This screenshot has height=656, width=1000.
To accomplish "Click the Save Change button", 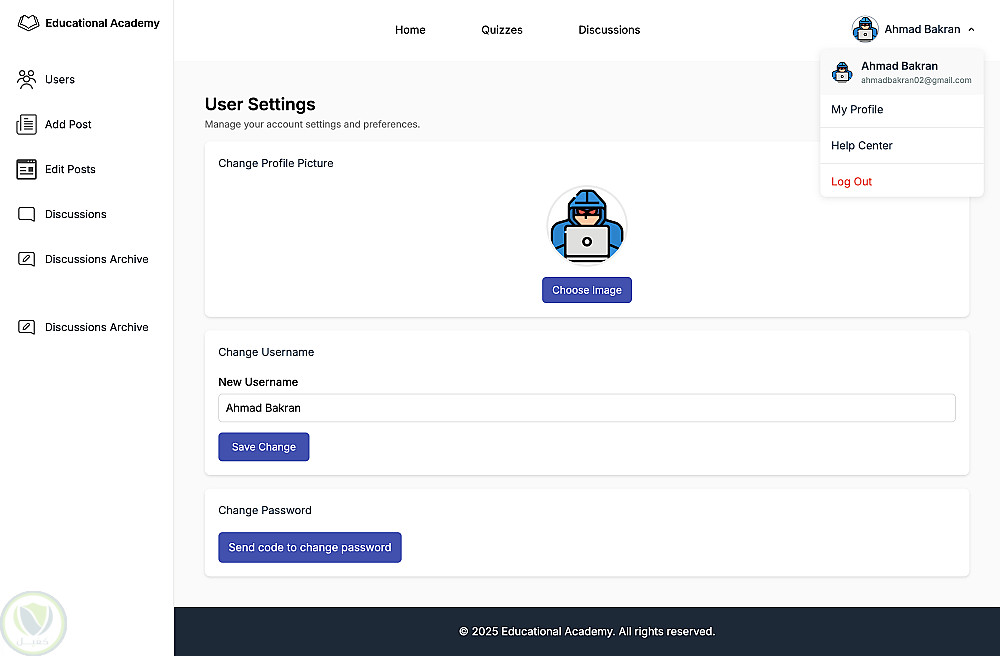I will 264,447.
